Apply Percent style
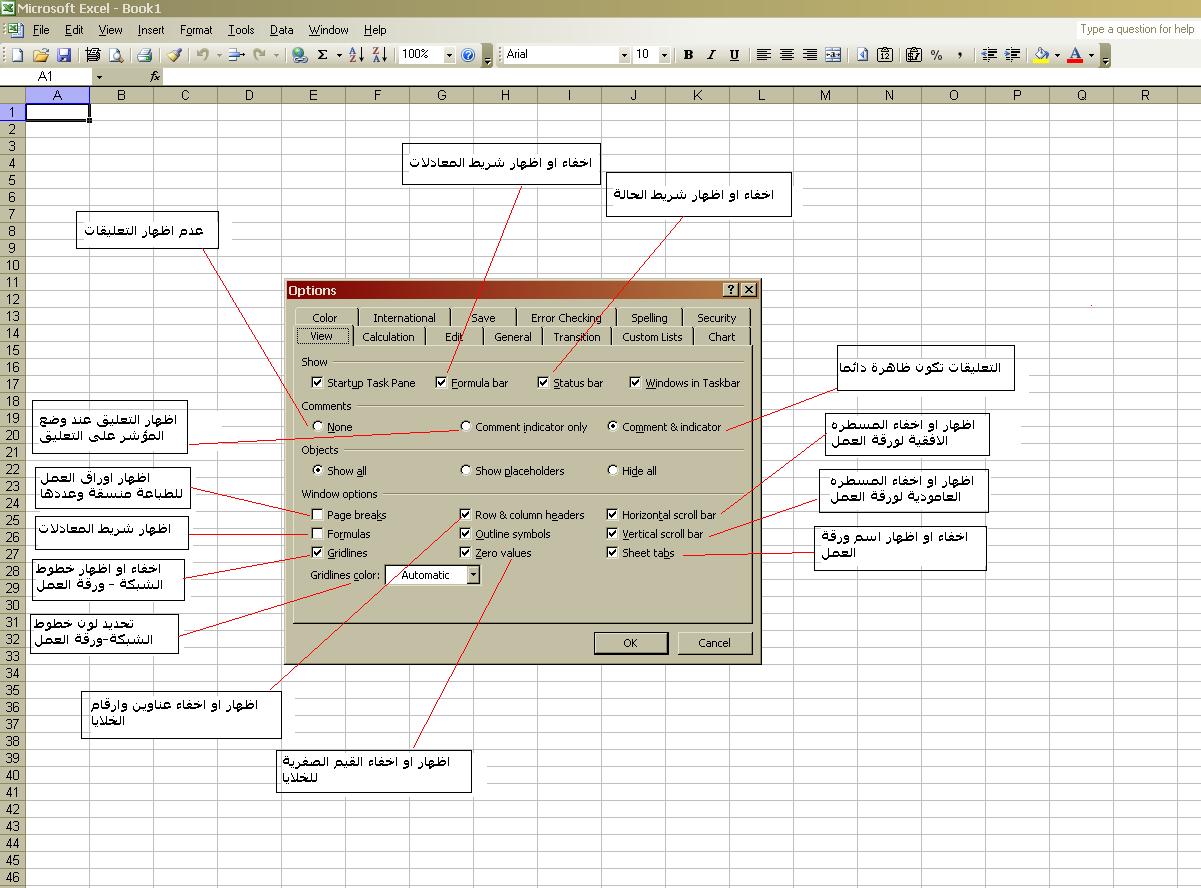This screenshot has height=888, width=1201. [936, 55]
